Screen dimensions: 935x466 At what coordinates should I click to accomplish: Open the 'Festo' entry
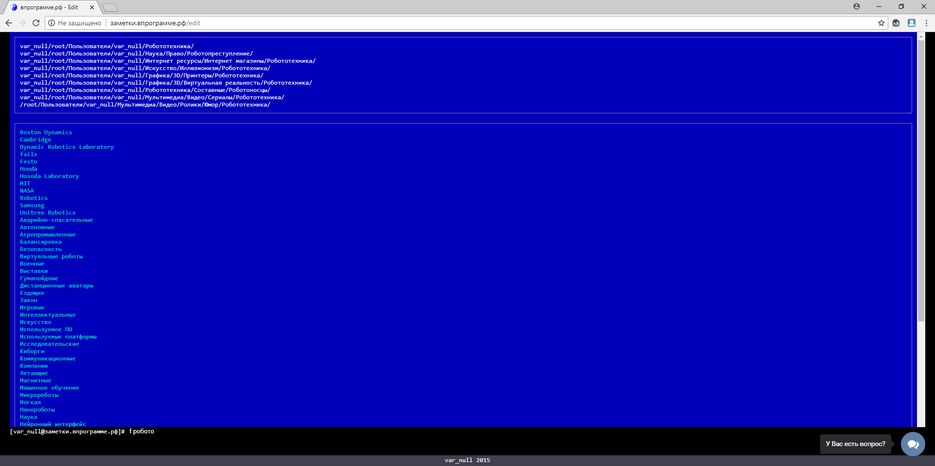tap(28, 162)
